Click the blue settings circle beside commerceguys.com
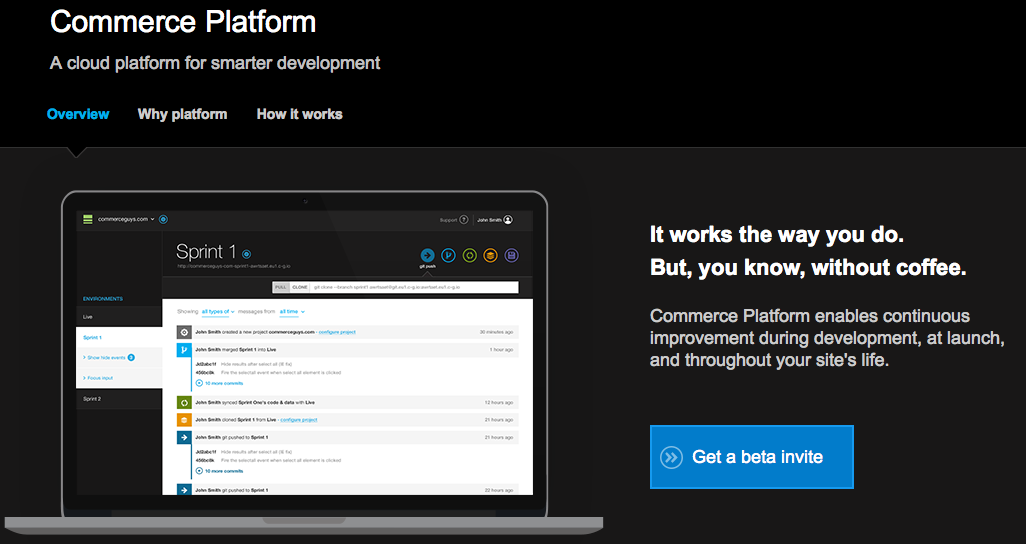Image resolution: width=1026 pixels, height=544 pixels. pos(164,219)
